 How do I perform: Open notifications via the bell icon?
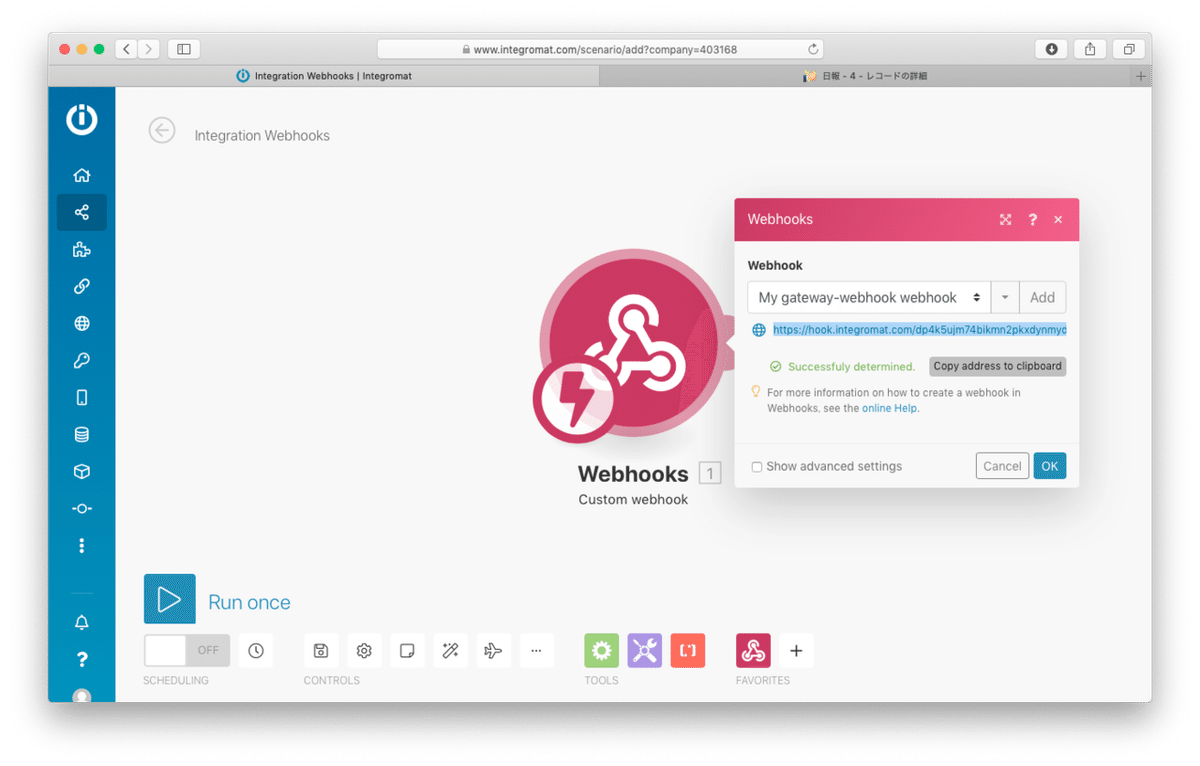click(x=82, y=621)
